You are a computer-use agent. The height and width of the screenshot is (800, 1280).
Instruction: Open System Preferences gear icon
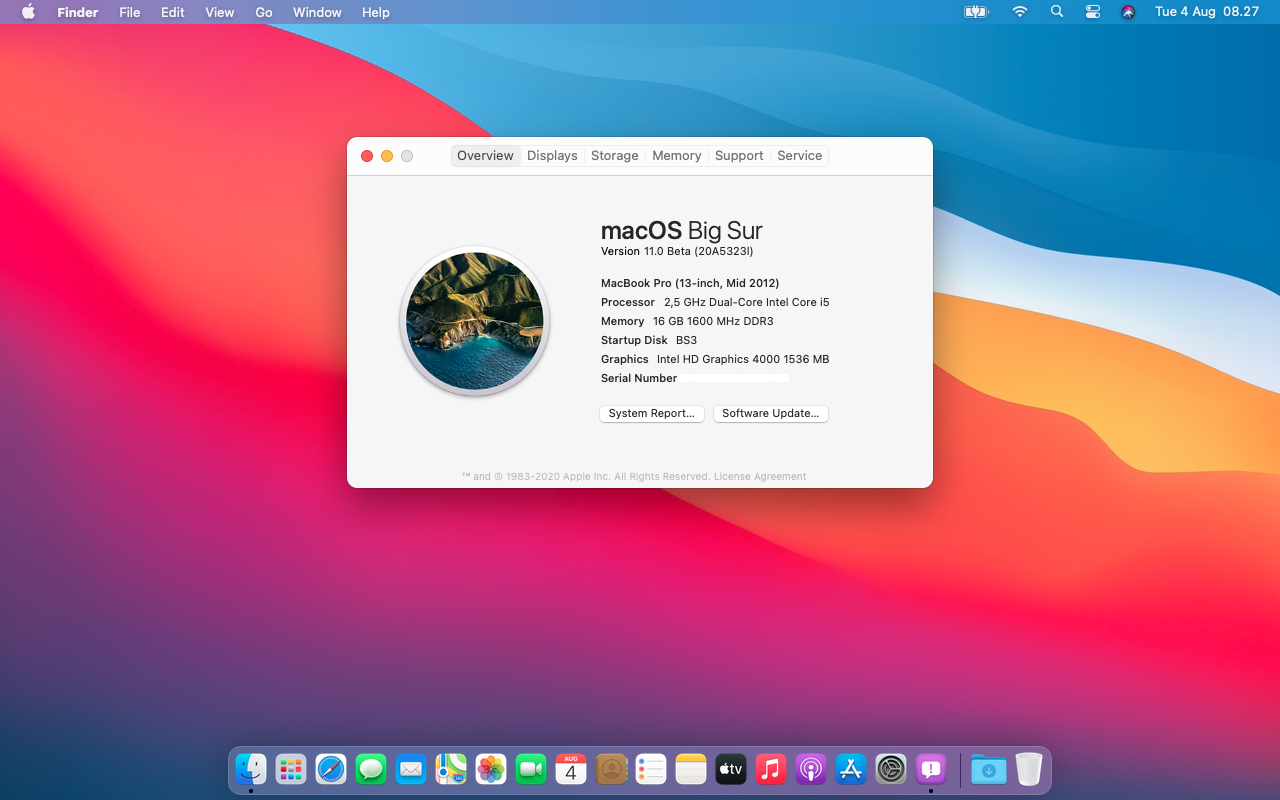891,769
